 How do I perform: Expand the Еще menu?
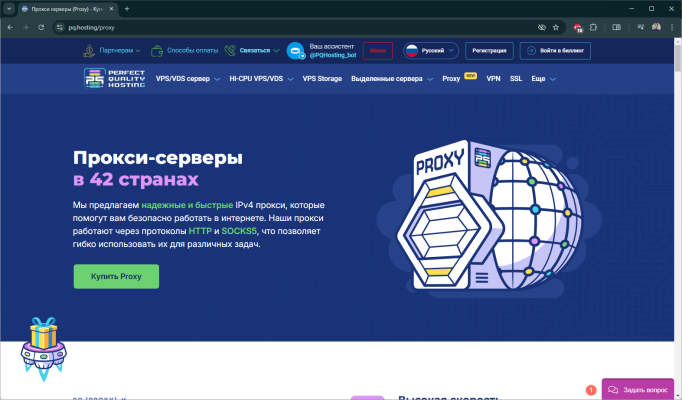point(544,78)
